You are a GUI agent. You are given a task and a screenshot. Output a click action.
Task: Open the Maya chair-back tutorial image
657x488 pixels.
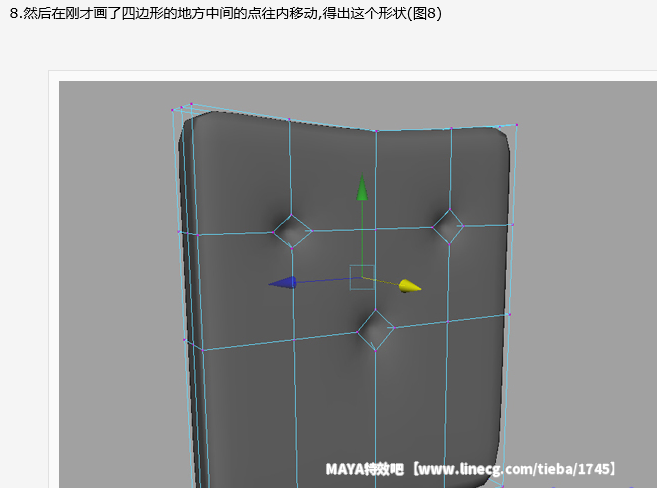tap(358, 284)
